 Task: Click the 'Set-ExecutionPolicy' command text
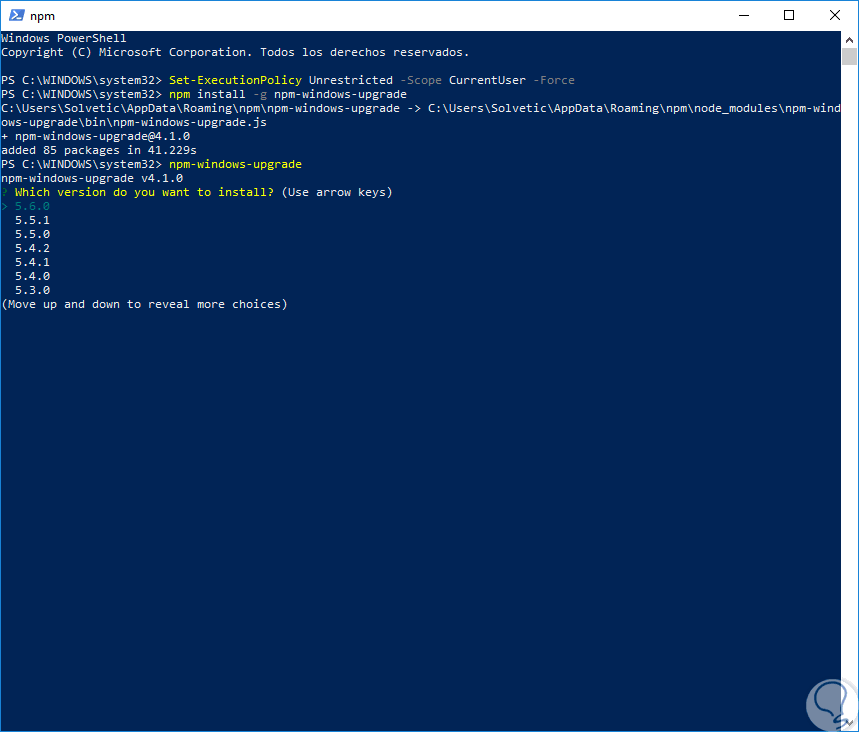[x=235, y=80]
